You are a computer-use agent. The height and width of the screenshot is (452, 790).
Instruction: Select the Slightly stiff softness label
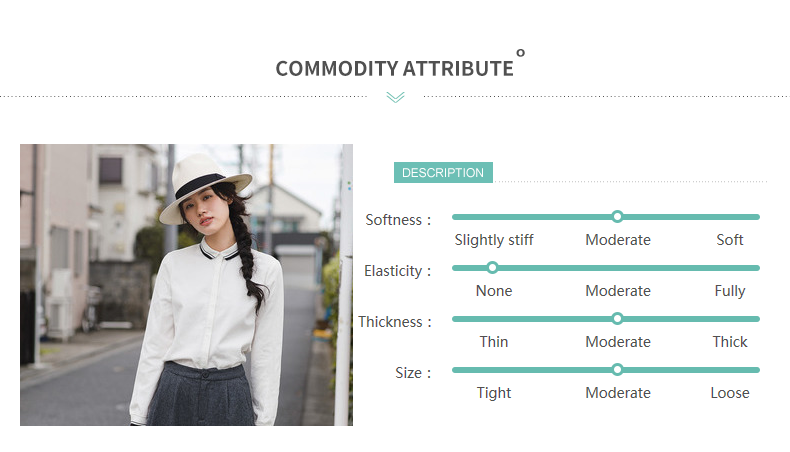pyautogui.click(x=494, y=240)
